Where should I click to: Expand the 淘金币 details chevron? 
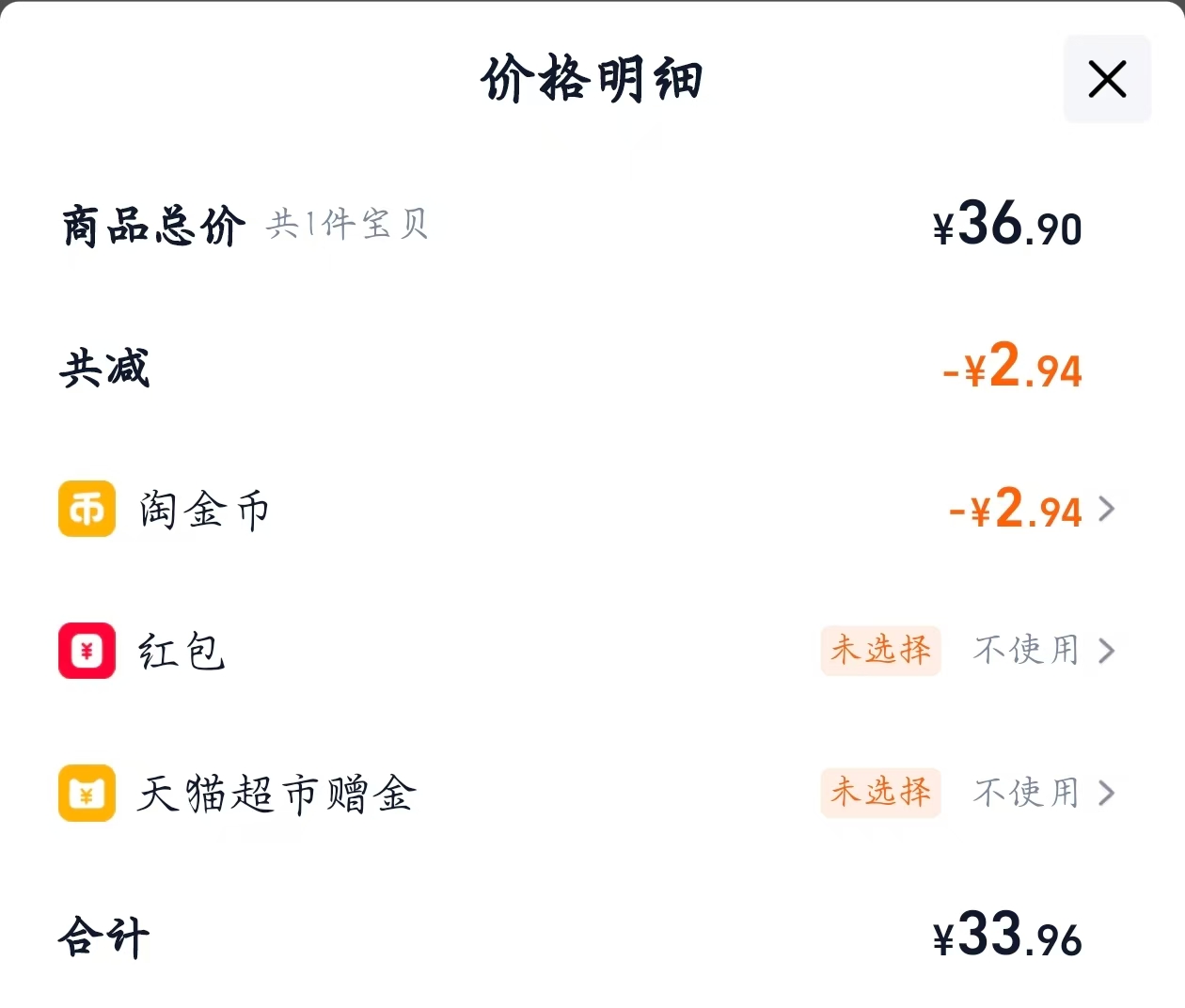1108,509
